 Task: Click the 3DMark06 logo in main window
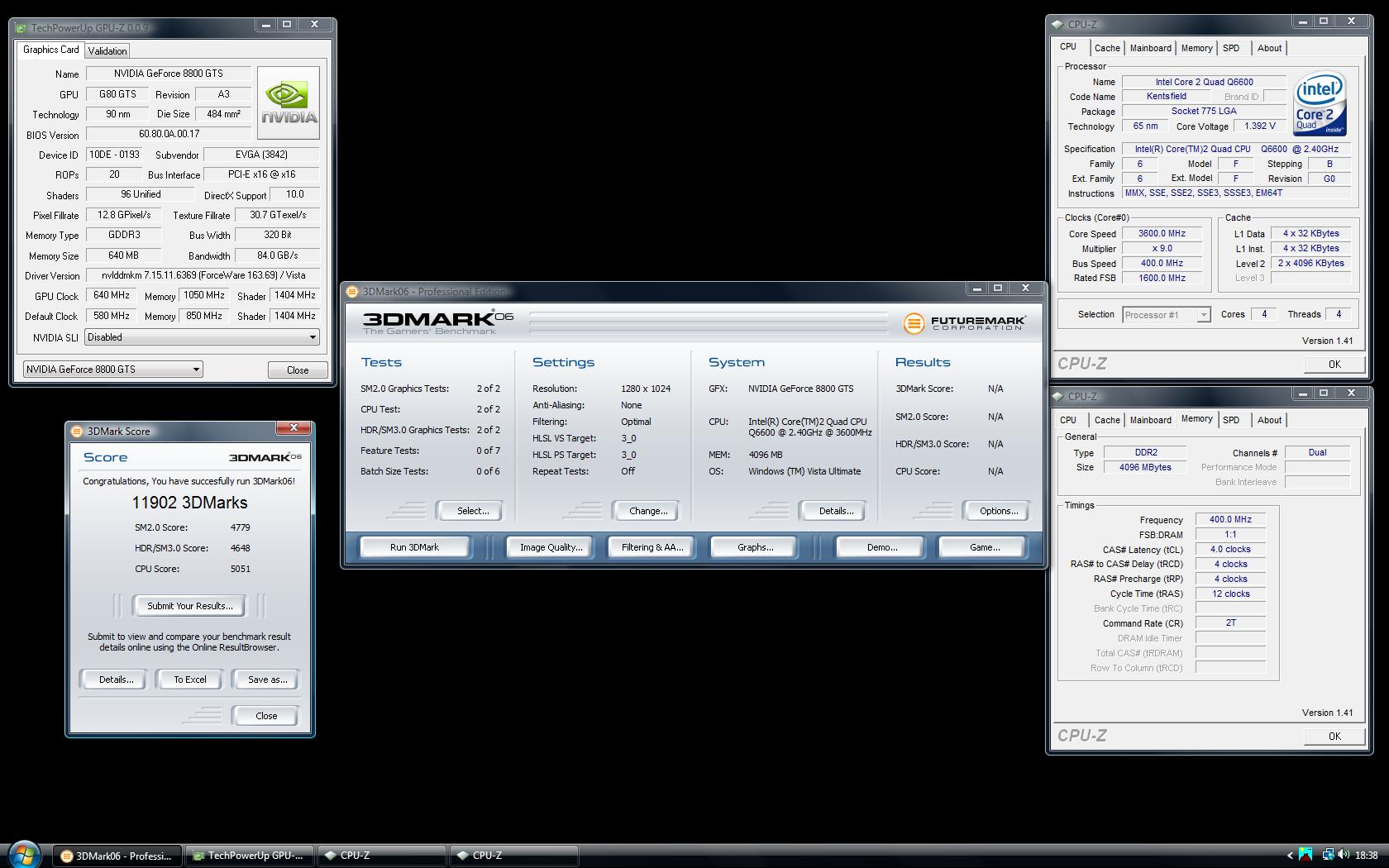[x=438, y=322]
